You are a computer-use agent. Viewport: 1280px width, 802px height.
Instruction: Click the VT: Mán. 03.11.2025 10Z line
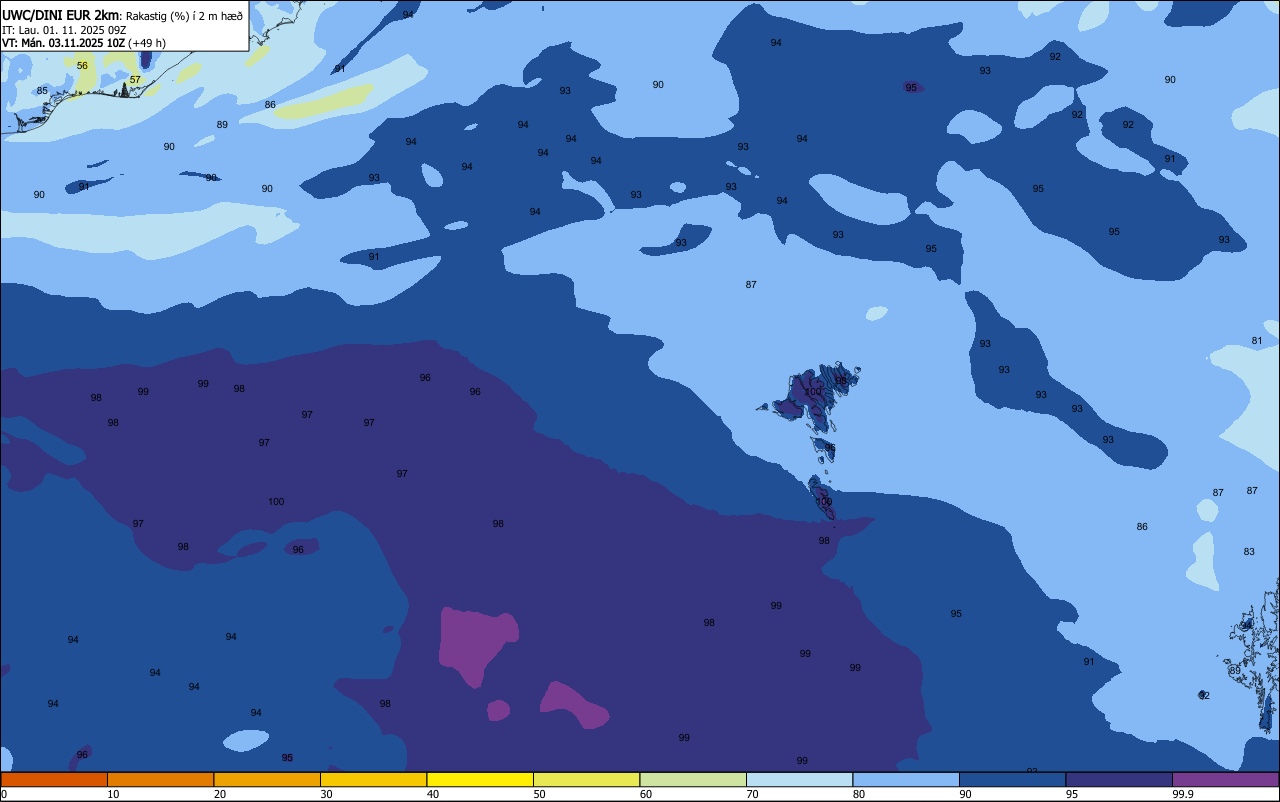tap(62, 43)
